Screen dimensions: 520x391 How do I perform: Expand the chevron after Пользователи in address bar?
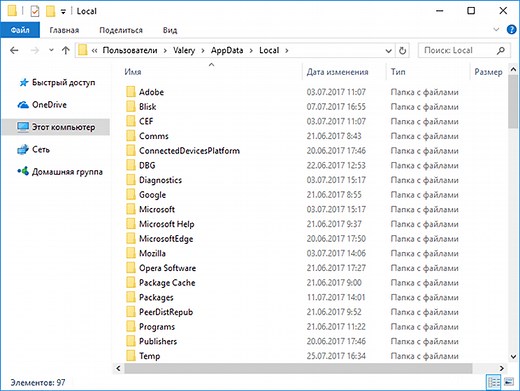[165, 51]
